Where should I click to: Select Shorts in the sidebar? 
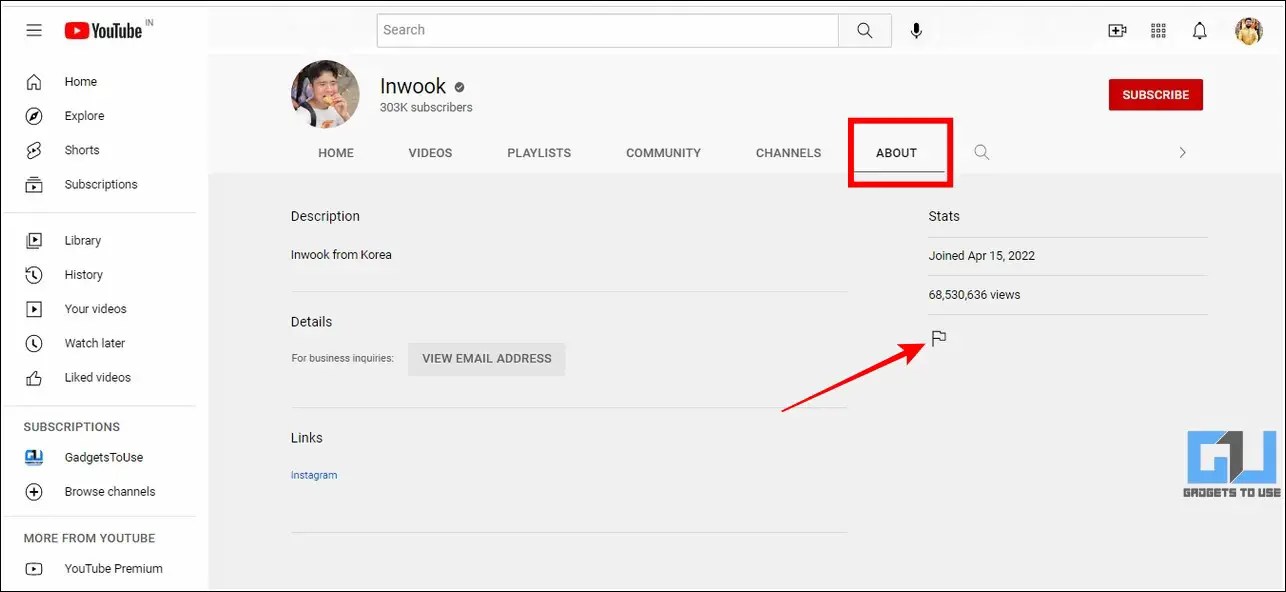click(x=81, y=149)
